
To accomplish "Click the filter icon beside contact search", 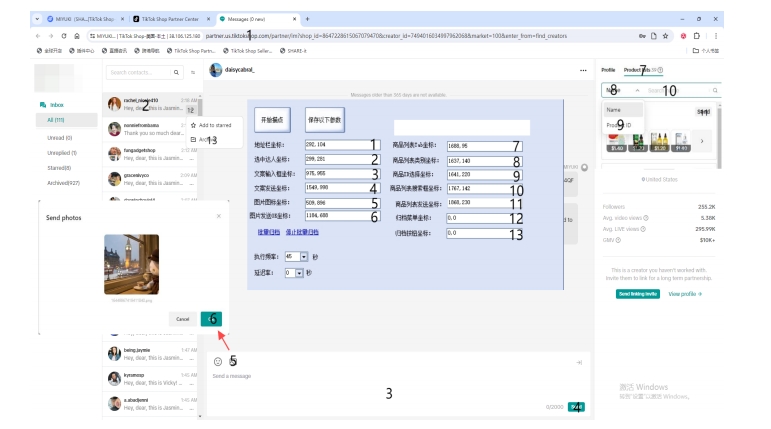I will [193, 72].
